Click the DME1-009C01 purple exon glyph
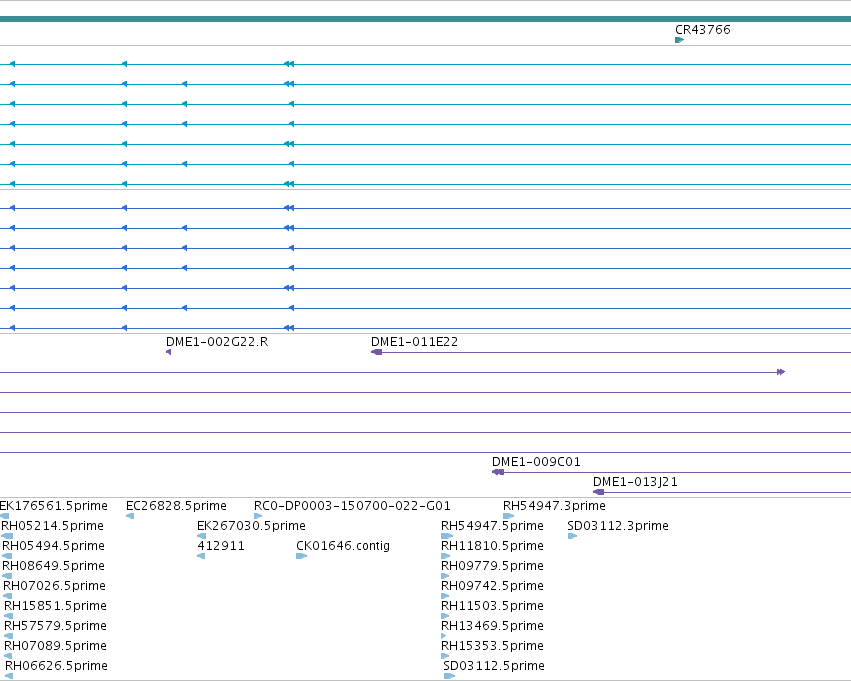Viewport: 851px width, 681px height. [498, 472]
